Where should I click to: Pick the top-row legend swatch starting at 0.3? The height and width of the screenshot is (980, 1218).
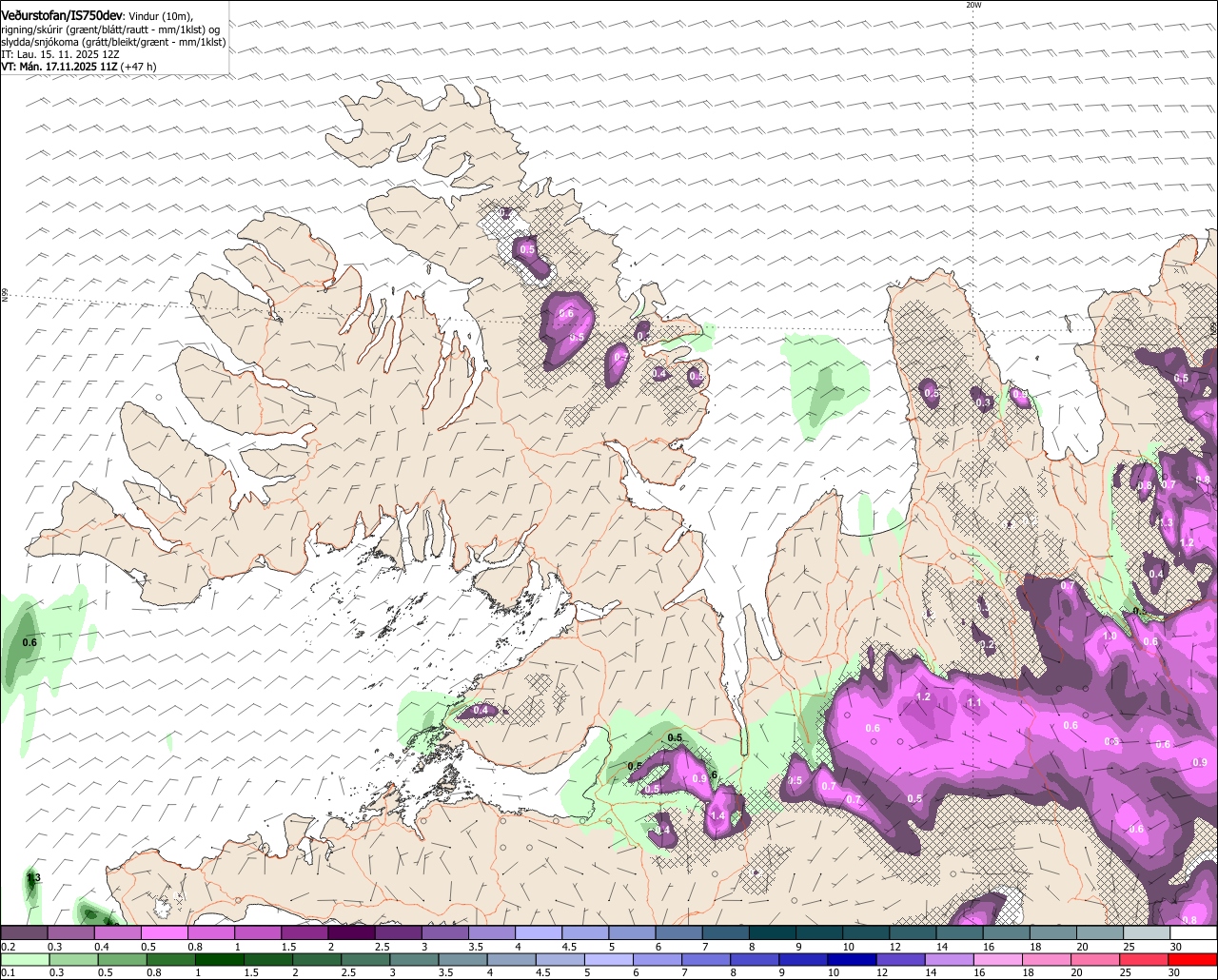(70, 933)
